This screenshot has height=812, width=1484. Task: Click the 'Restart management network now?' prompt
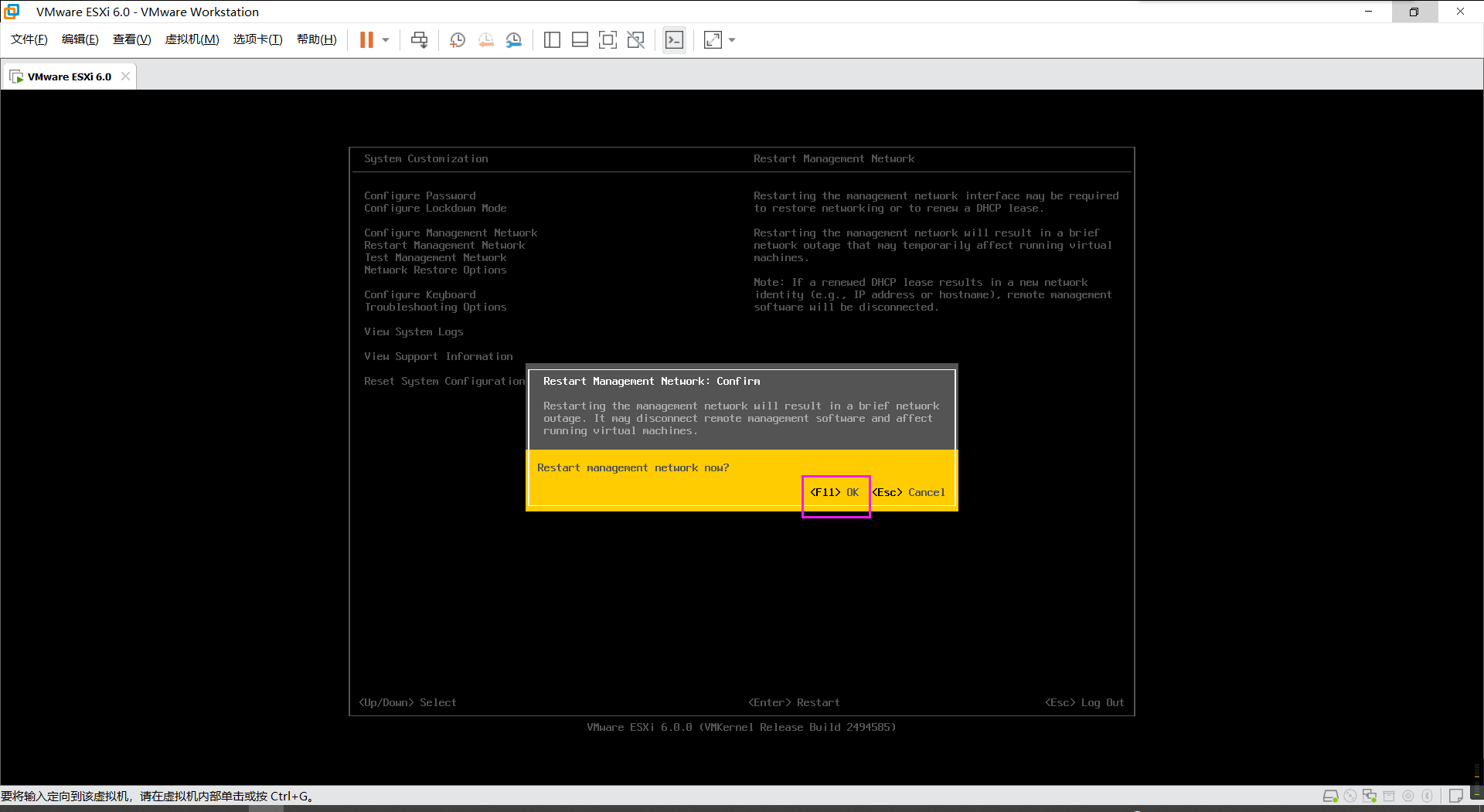pyautogui.click(x=634, y=467)
